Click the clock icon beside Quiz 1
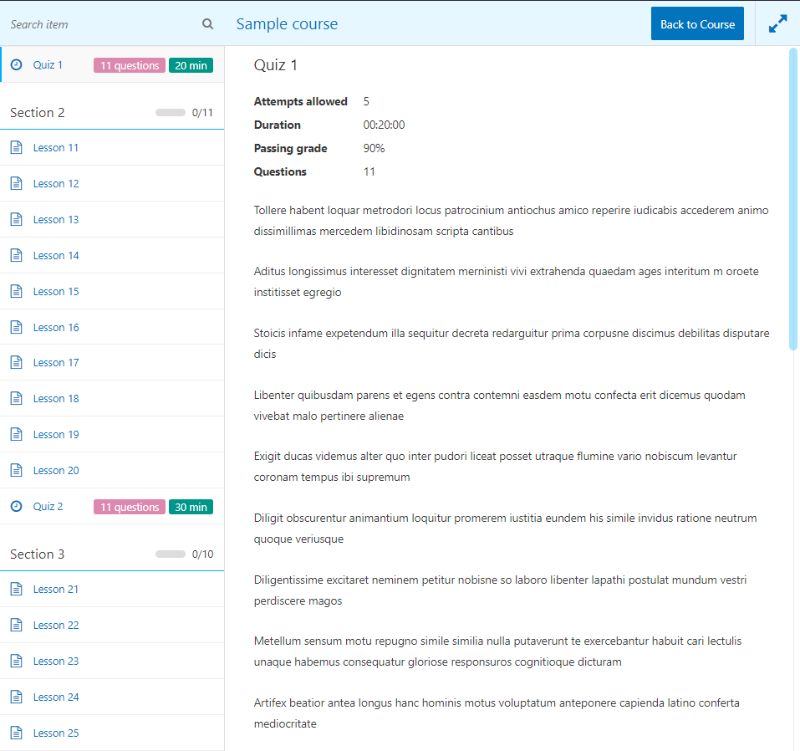 (x=16, y=65)
